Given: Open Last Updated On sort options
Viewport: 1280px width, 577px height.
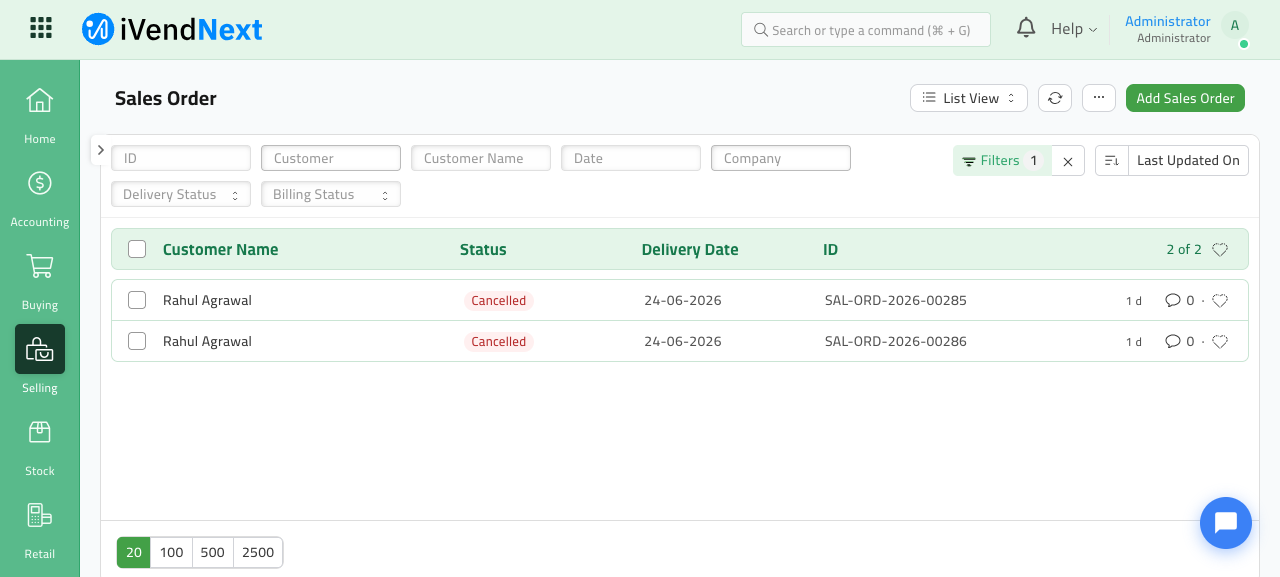Looking at the screenshot, I should 1188,161.
